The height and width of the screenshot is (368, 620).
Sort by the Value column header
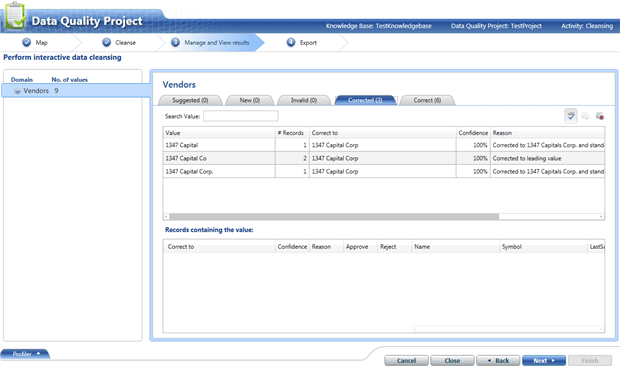click(219, 133)
